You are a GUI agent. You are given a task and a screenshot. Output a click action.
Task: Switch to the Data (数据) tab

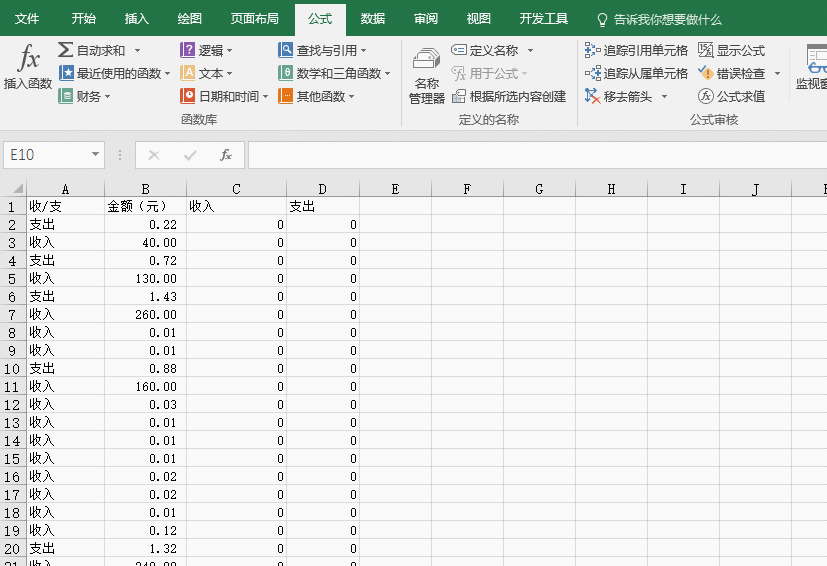pos(372,19)
